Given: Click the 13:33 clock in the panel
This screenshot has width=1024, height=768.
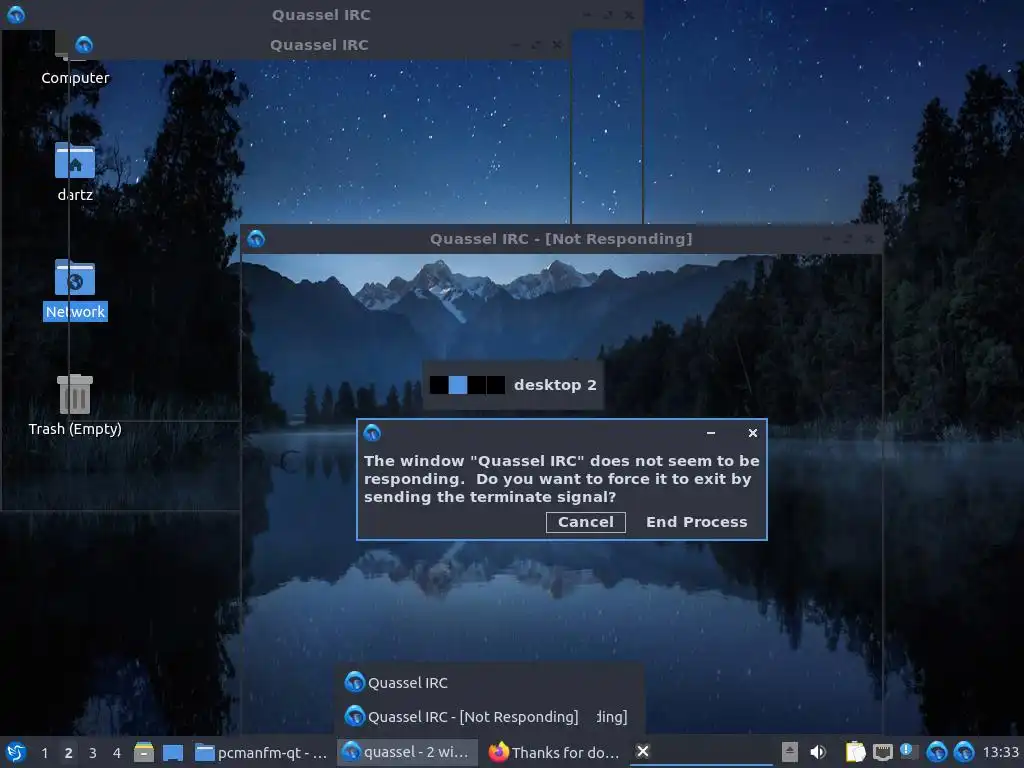Looking at the screenshot, I should tap(1000, 752).
